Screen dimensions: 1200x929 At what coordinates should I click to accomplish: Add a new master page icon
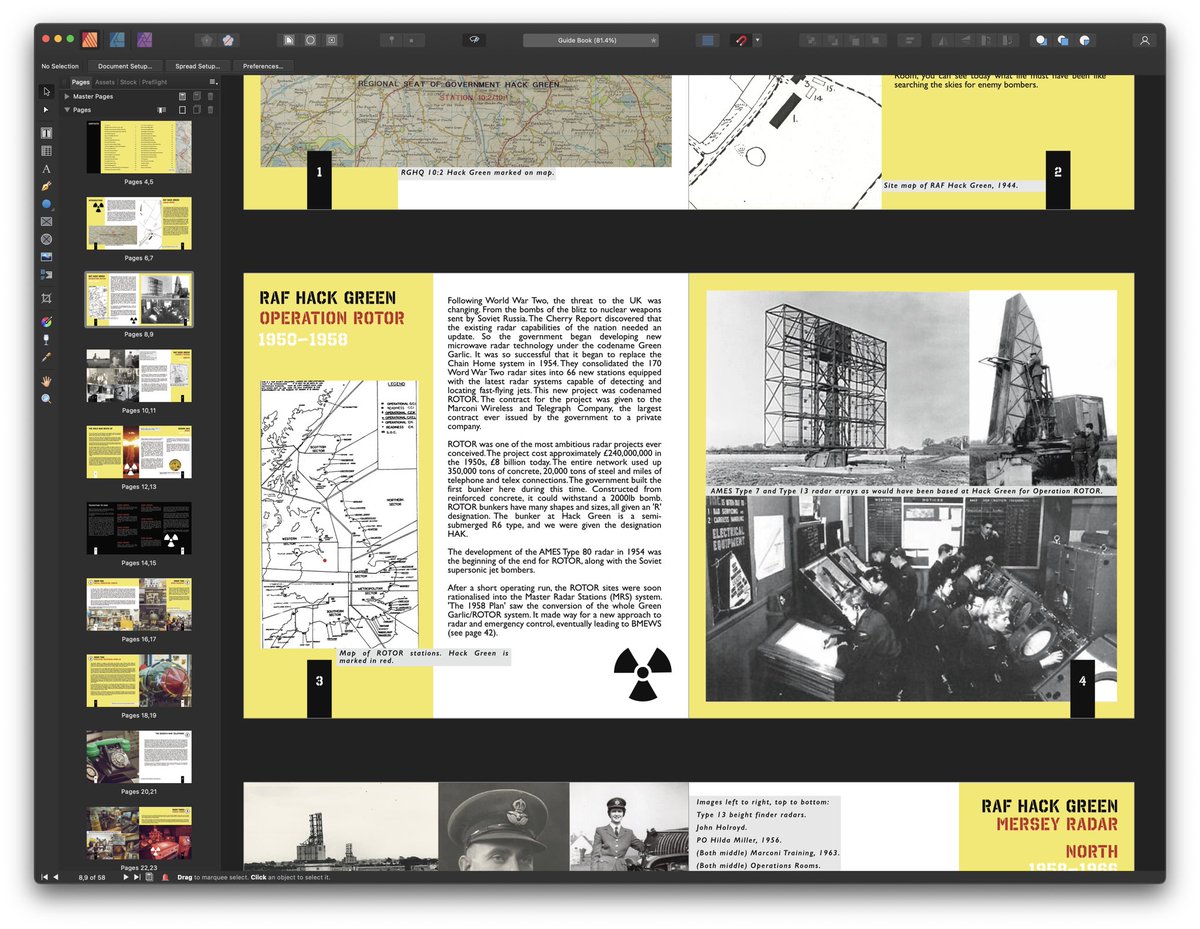pos(182,96)
